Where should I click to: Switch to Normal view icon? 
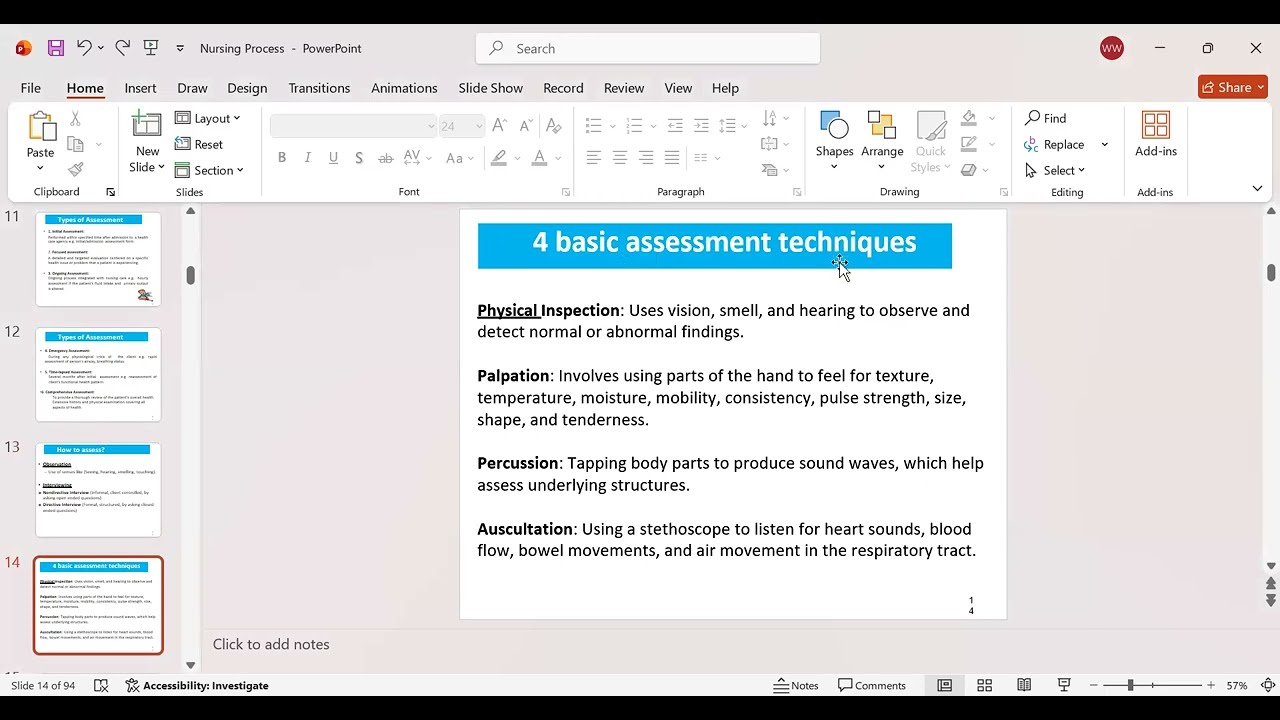[x=944, y=685]
